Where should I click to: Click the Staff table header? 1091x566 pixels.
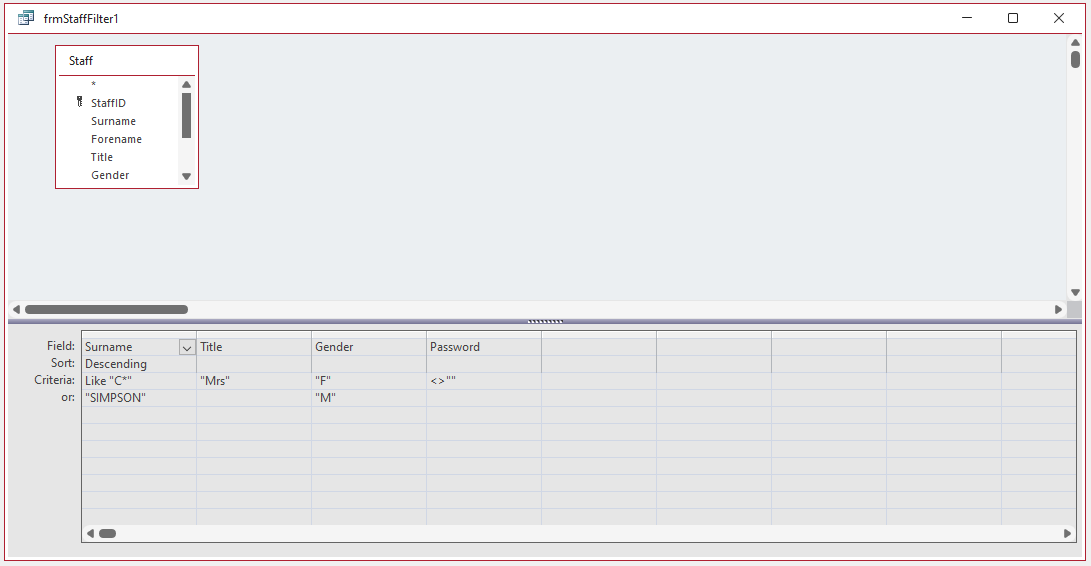point(127,61)
